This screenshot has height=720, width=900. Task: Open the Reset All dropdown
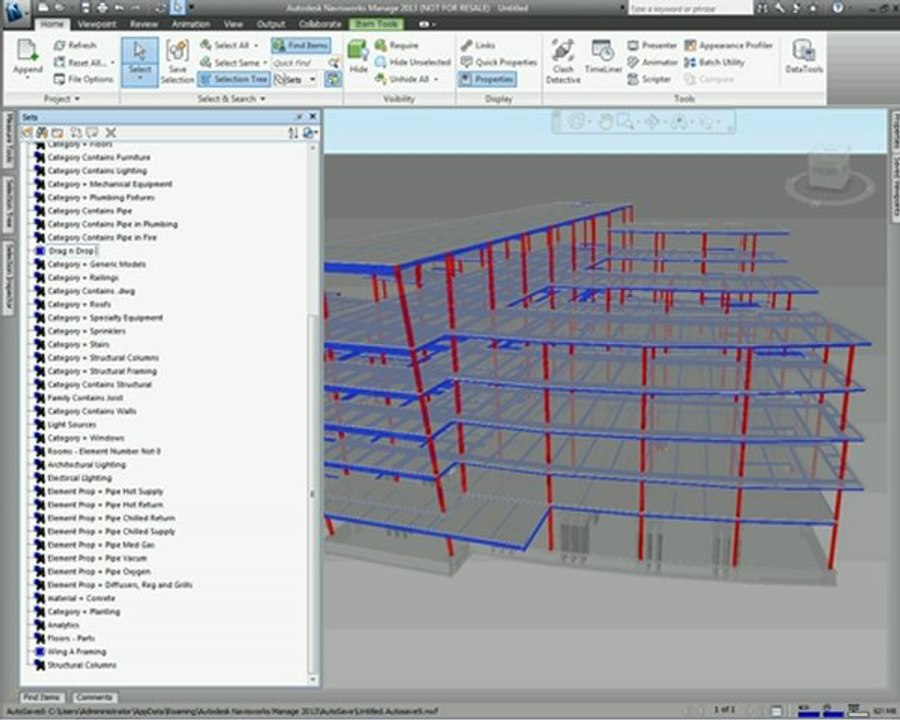[x=112, y=63]
